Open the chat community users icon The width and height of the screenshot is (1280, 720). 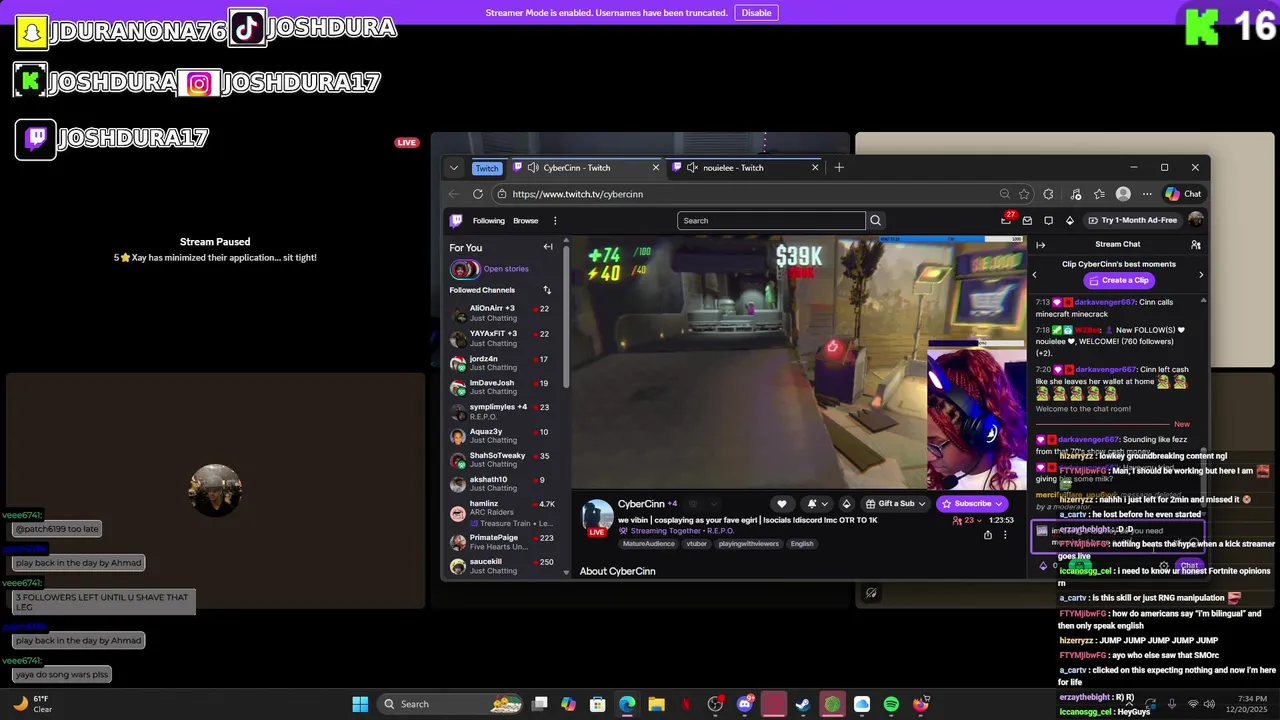pos(1196,244)
